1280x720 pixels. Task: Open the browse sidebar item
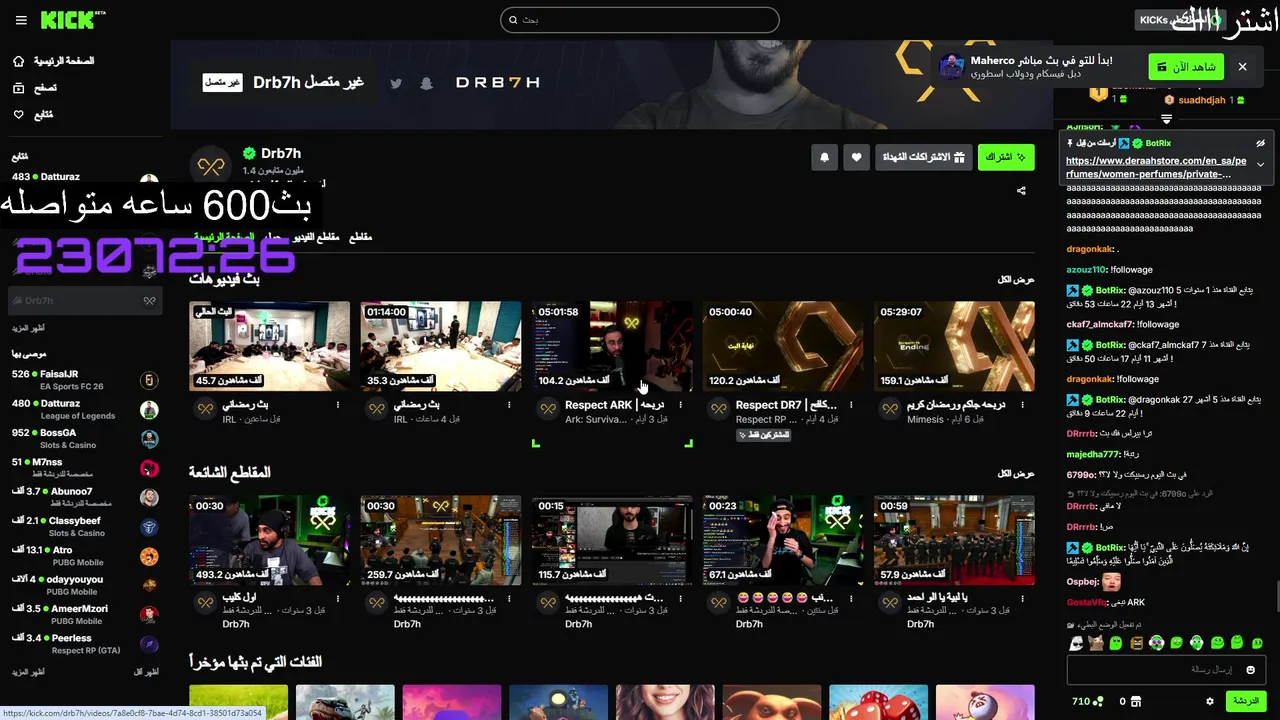click(x=34, y=88)
